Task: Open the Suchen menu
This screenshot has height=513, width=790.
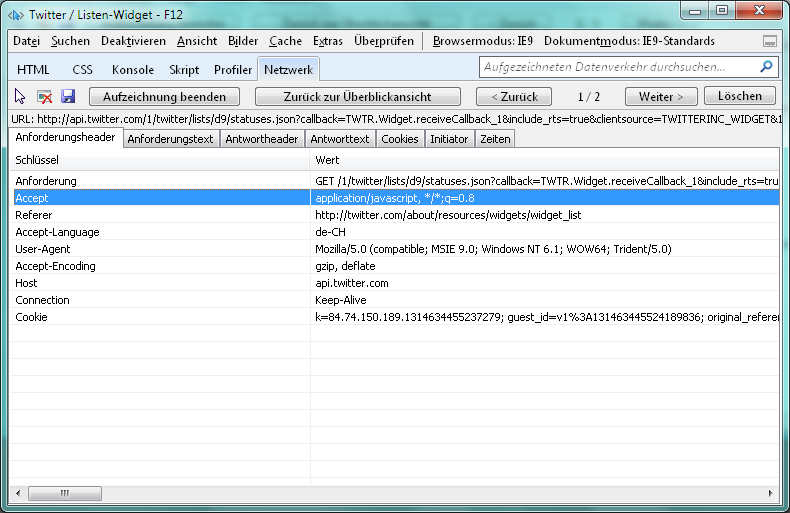Action: coord(71,41)
